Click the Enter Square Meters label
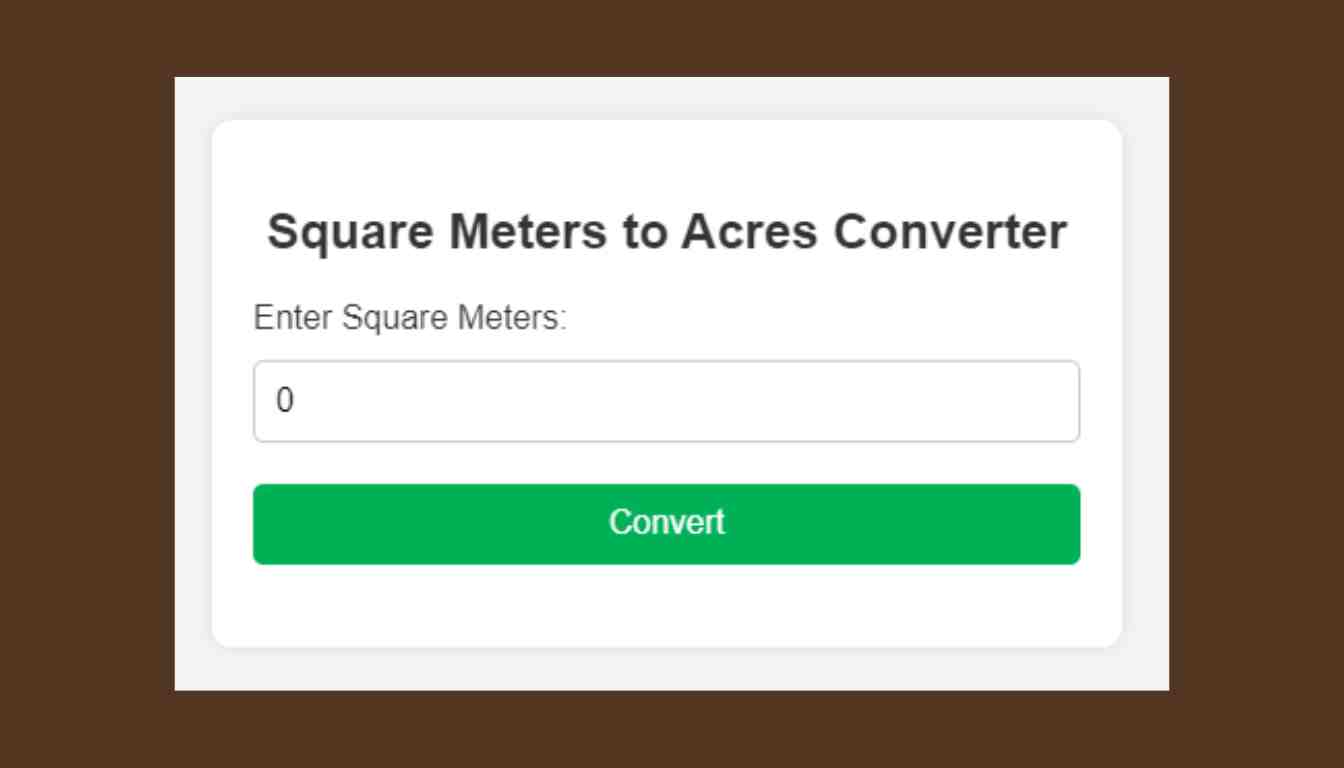Image resolution: width=1344 pixels, height=768 pixels. point(410,318)
